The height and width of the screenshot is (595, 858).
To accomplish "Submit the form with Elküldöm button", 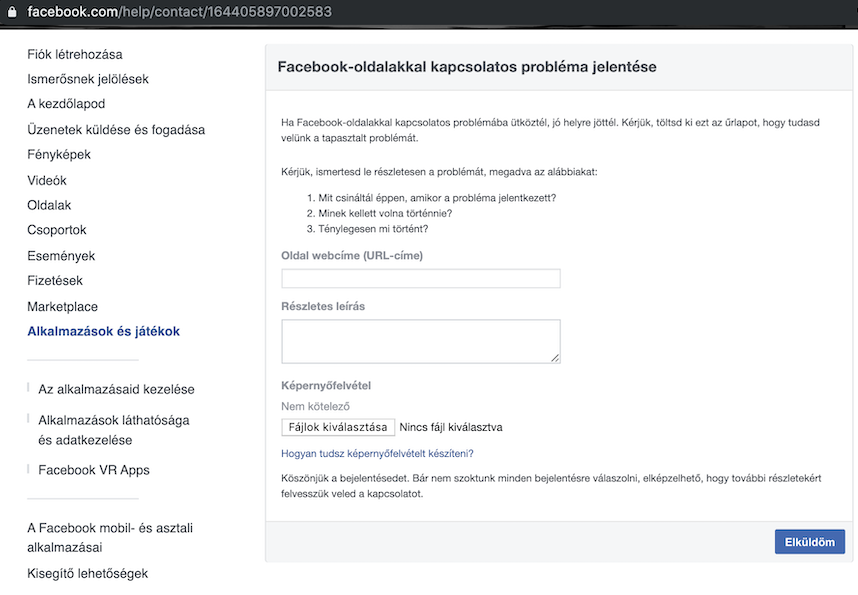I will pos(809,542).
